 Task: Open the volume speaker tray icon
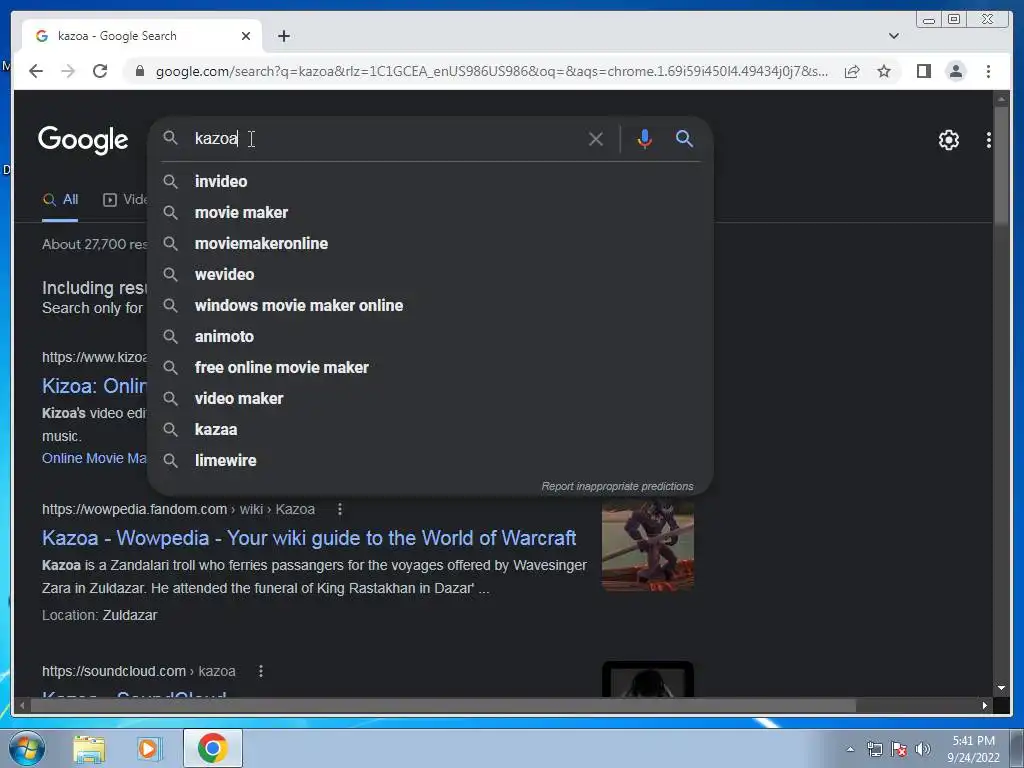(x=923, y=750)
